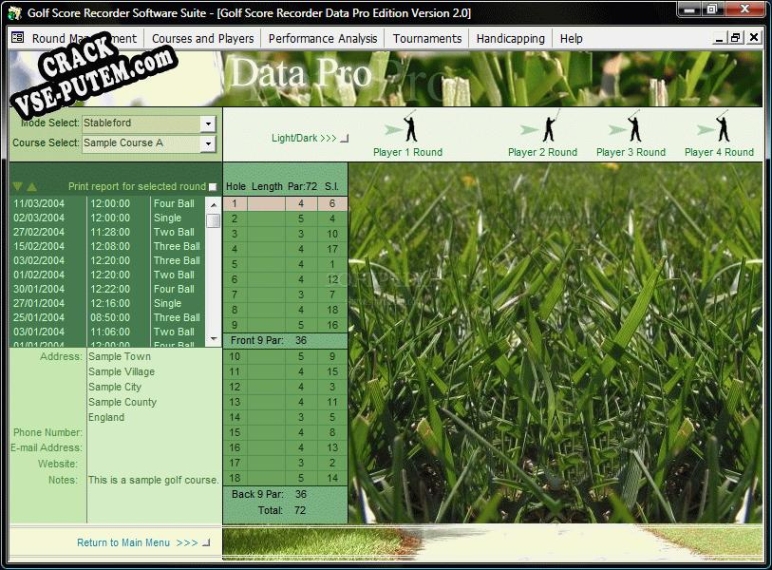Open the Tournaments menu

coord(427,38)
